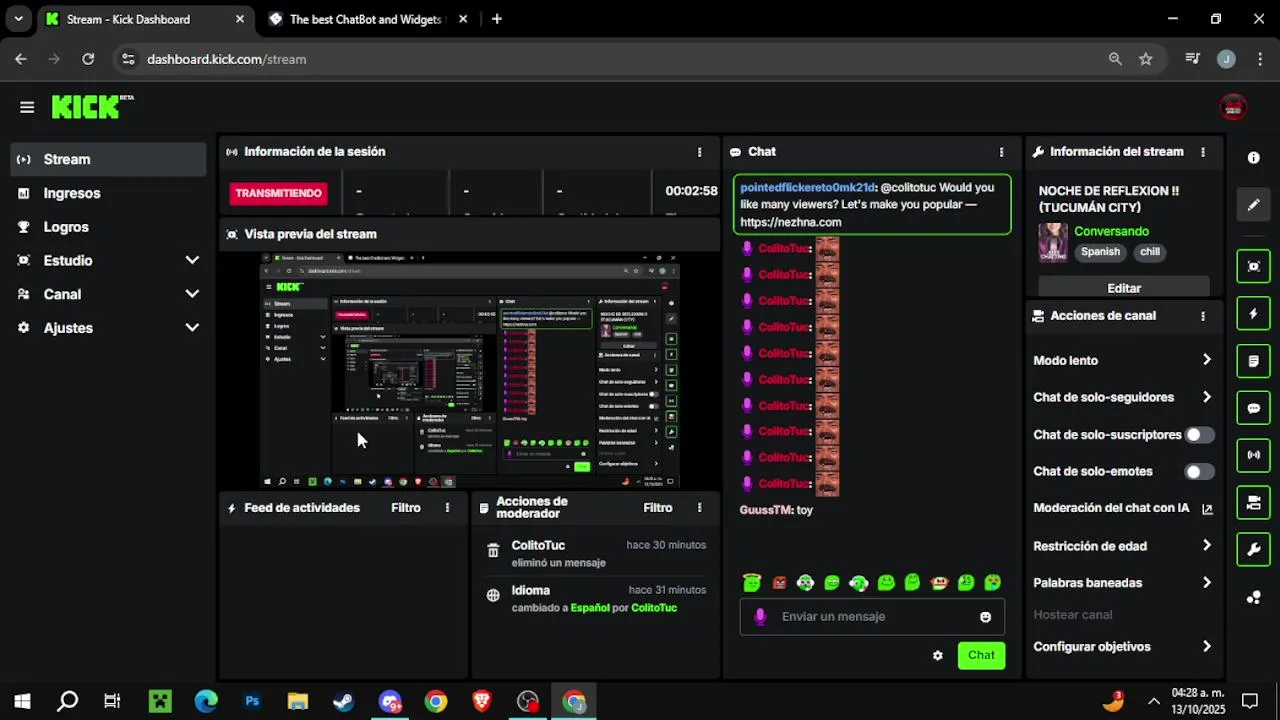Open Moderación del chat con IA link
This screenshot has width=1280, height=720.
1123,508
